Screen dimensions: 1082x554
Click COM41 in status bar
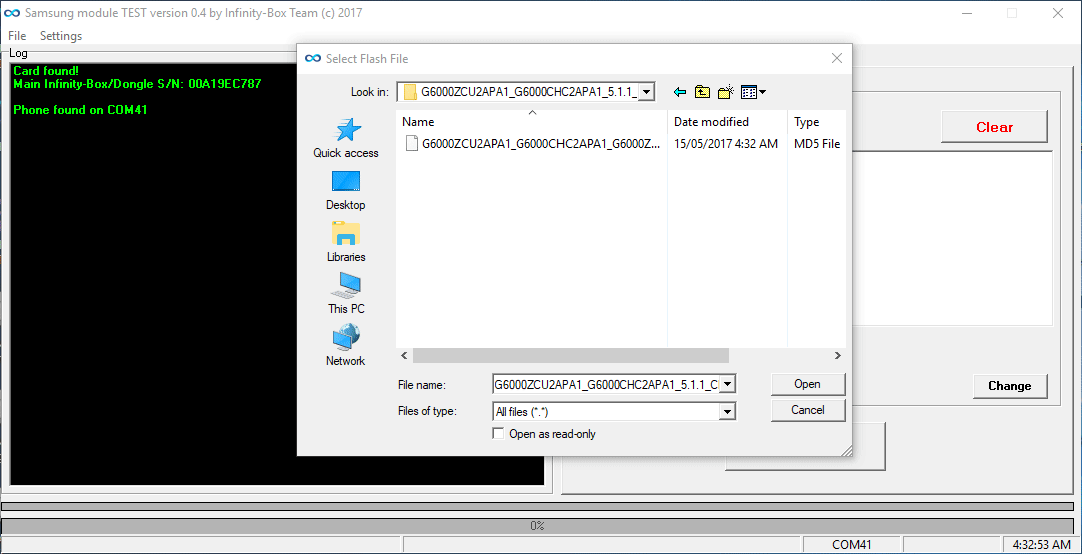pos(852,544)
